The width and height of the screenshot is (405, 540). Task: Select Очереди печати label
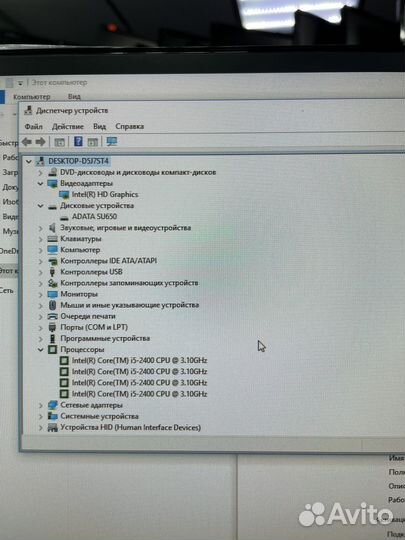click(x=88, y=316)
